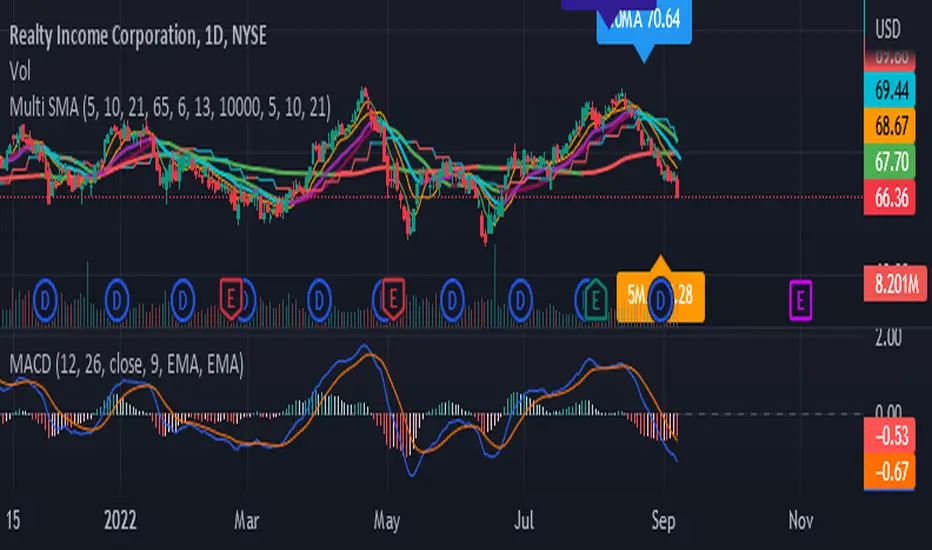Open the July dividend D marker
The image size is (932, 550).
coord(521,300)
